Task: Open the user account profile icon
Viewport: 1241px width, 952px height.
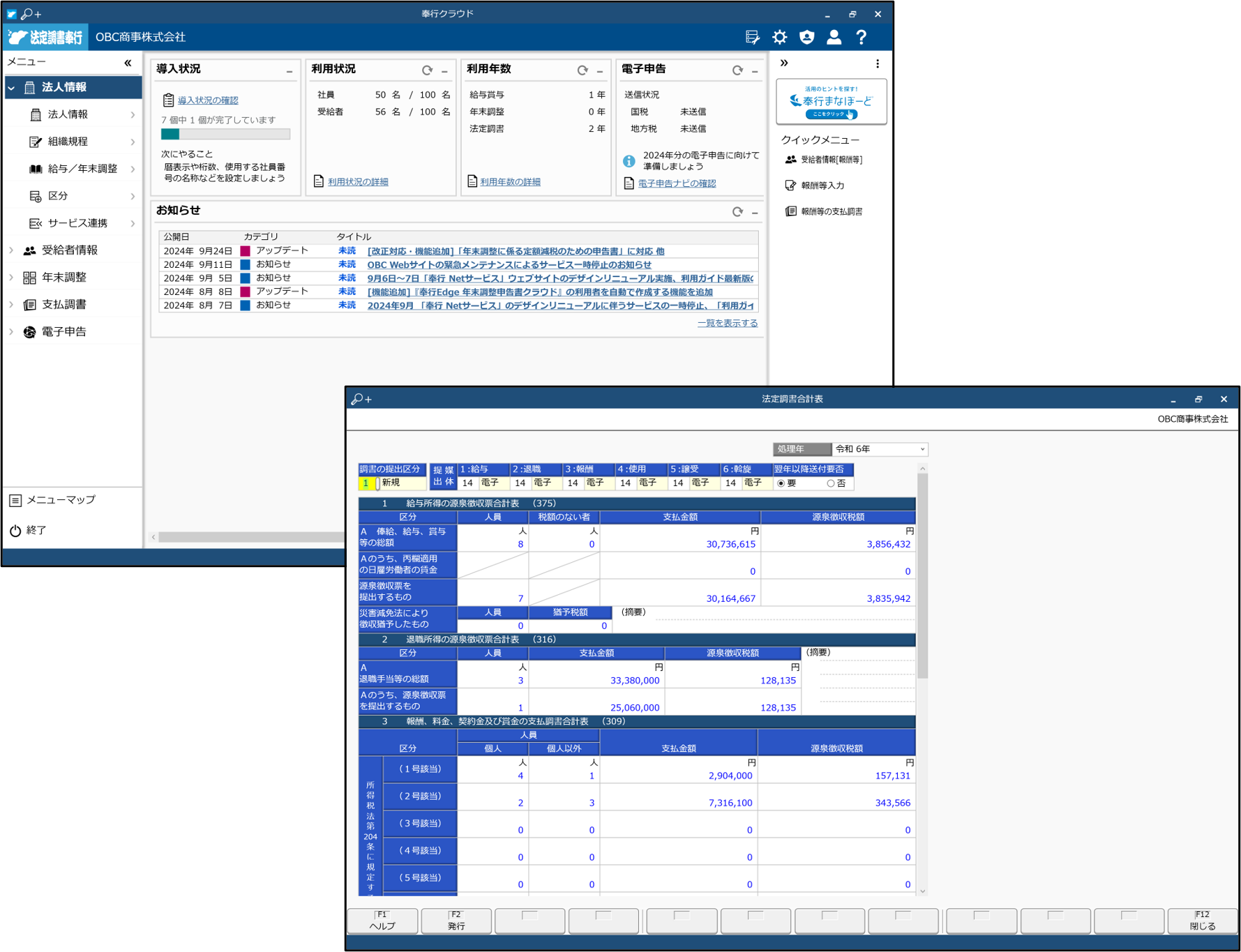Action: pyautogui.click(x=834, y=38)
